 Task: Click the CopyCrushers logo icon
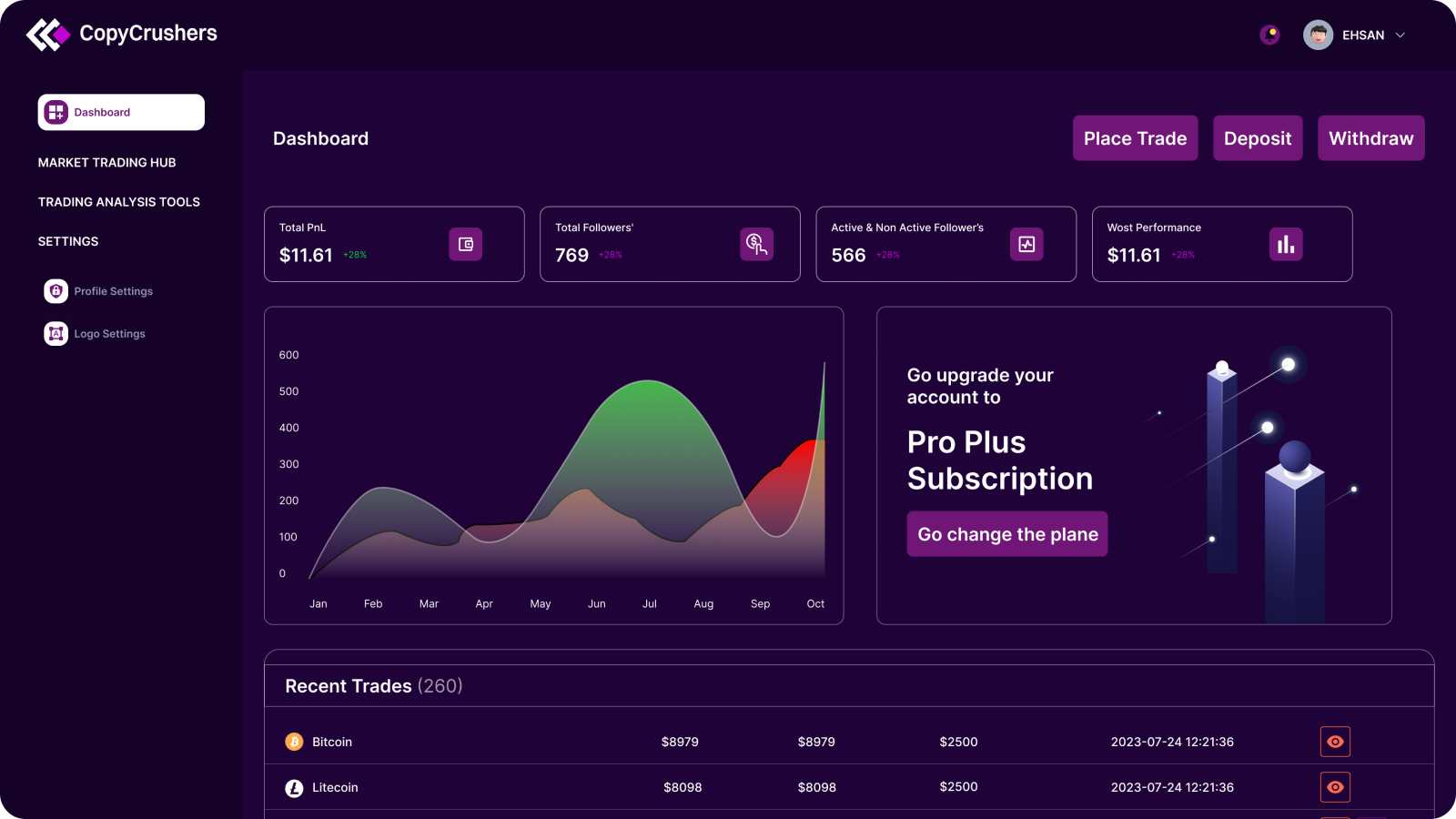tap(47, 35)
